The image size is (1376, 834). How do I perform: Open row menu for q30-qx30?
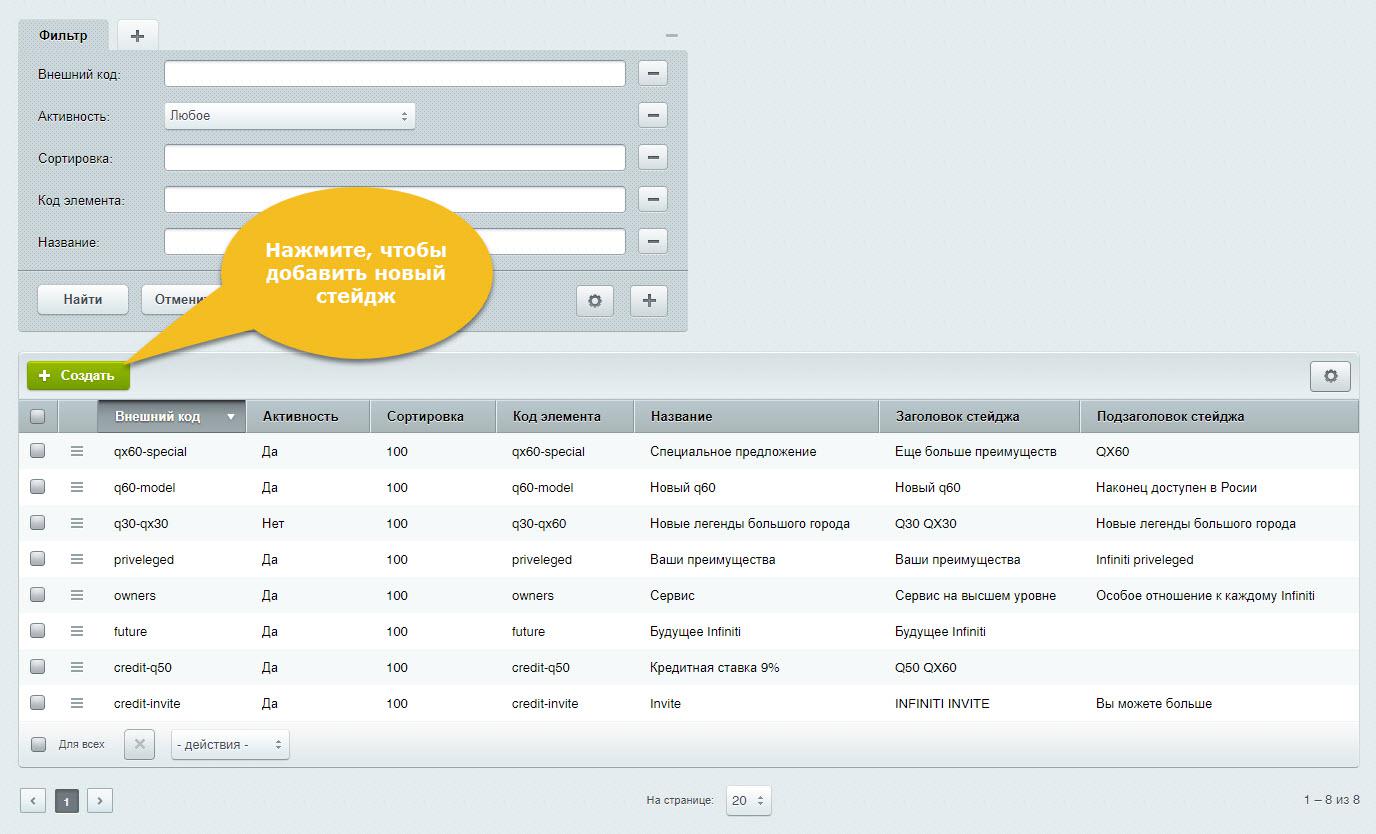(x=77, y=523)
